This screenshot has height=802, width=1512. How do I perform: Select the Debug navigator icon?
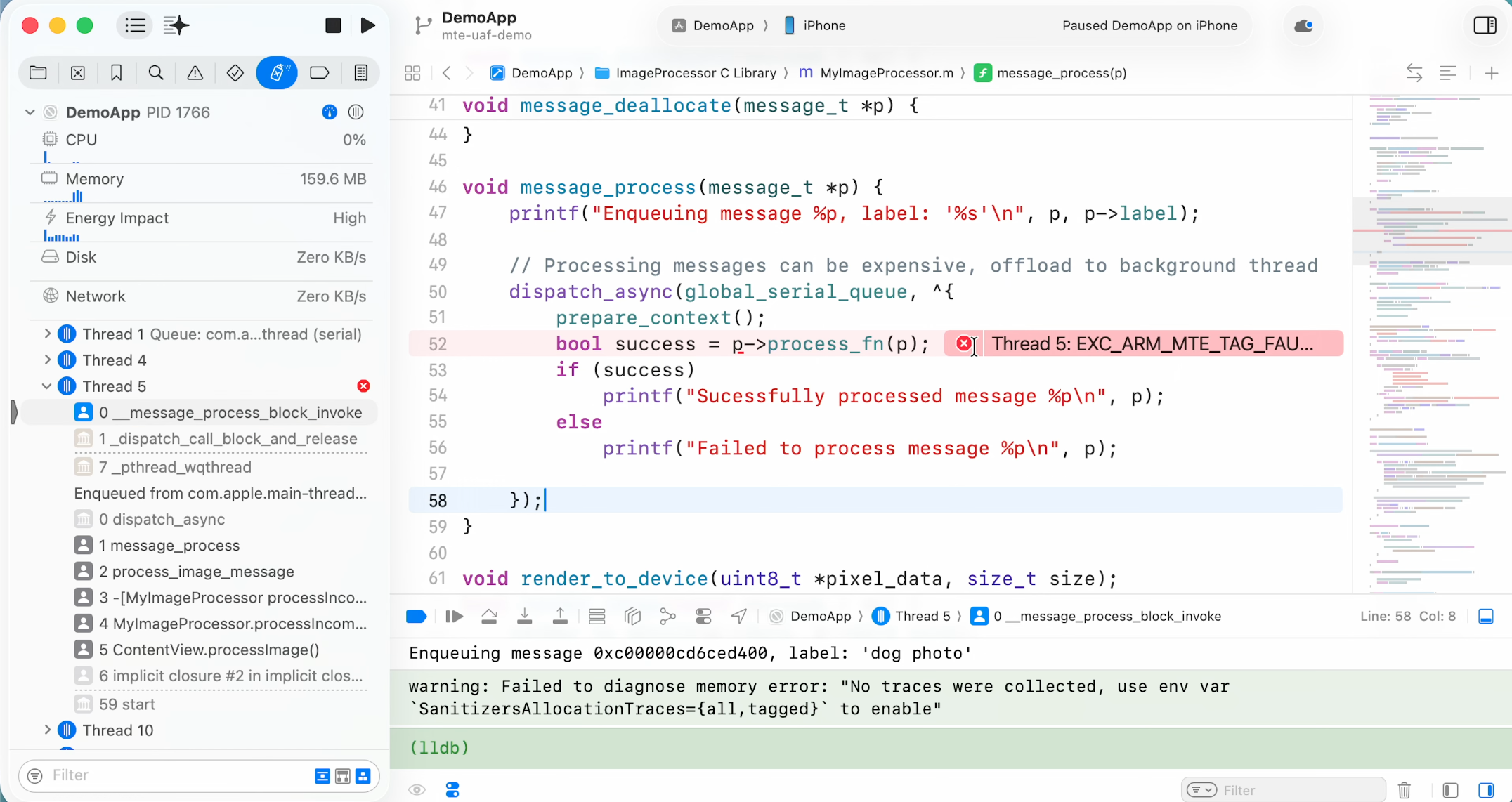click(x=277, y=73)
